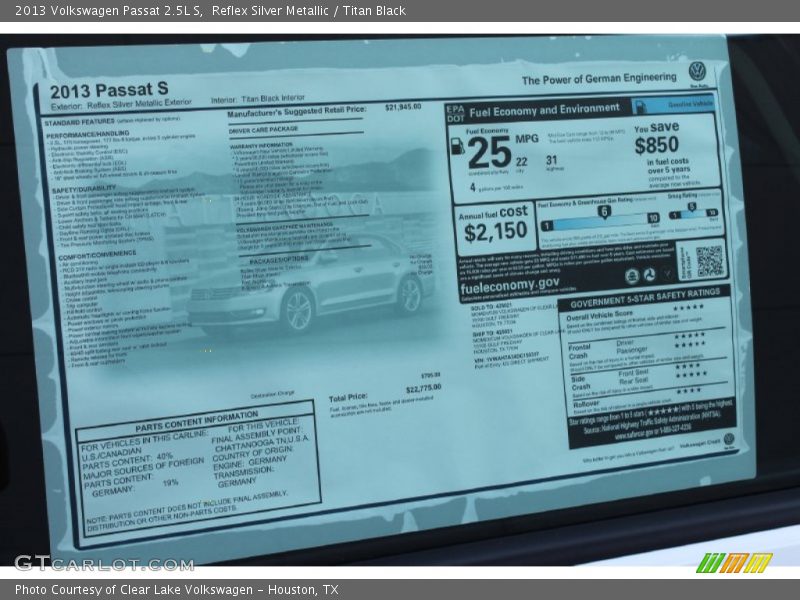Screen dimensions: 800x600
Task: Click the MSRP value $21,945.00
Action: 403,107
